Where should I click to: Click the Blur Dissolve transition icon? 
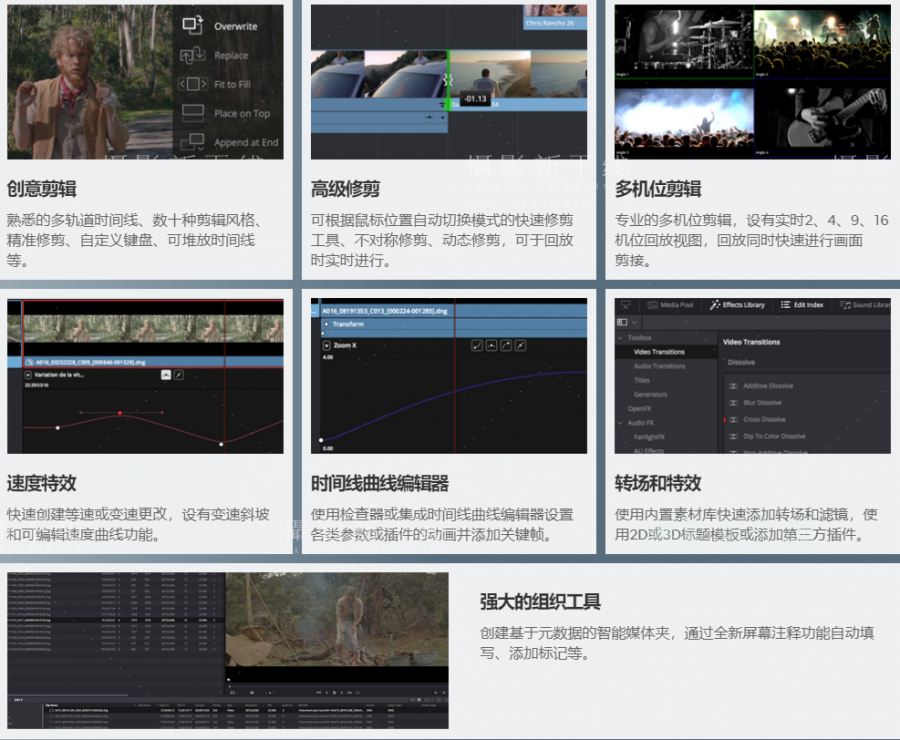coord(734,402)
